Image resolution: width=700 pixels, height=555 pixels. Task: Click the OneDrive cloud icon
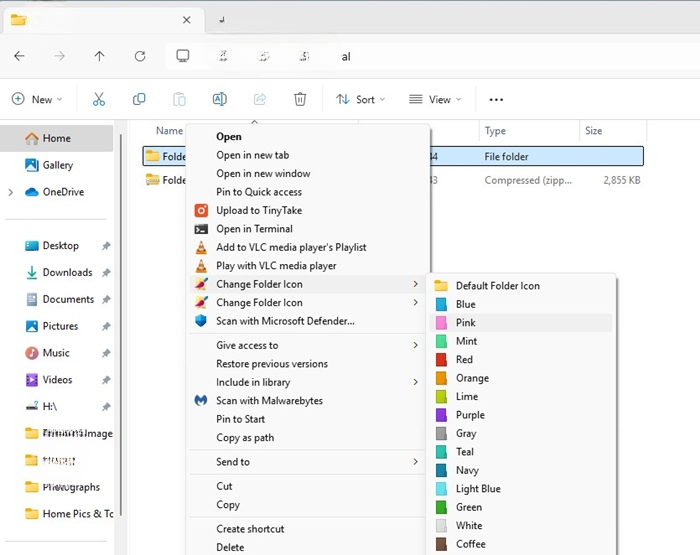click(32, 192)
